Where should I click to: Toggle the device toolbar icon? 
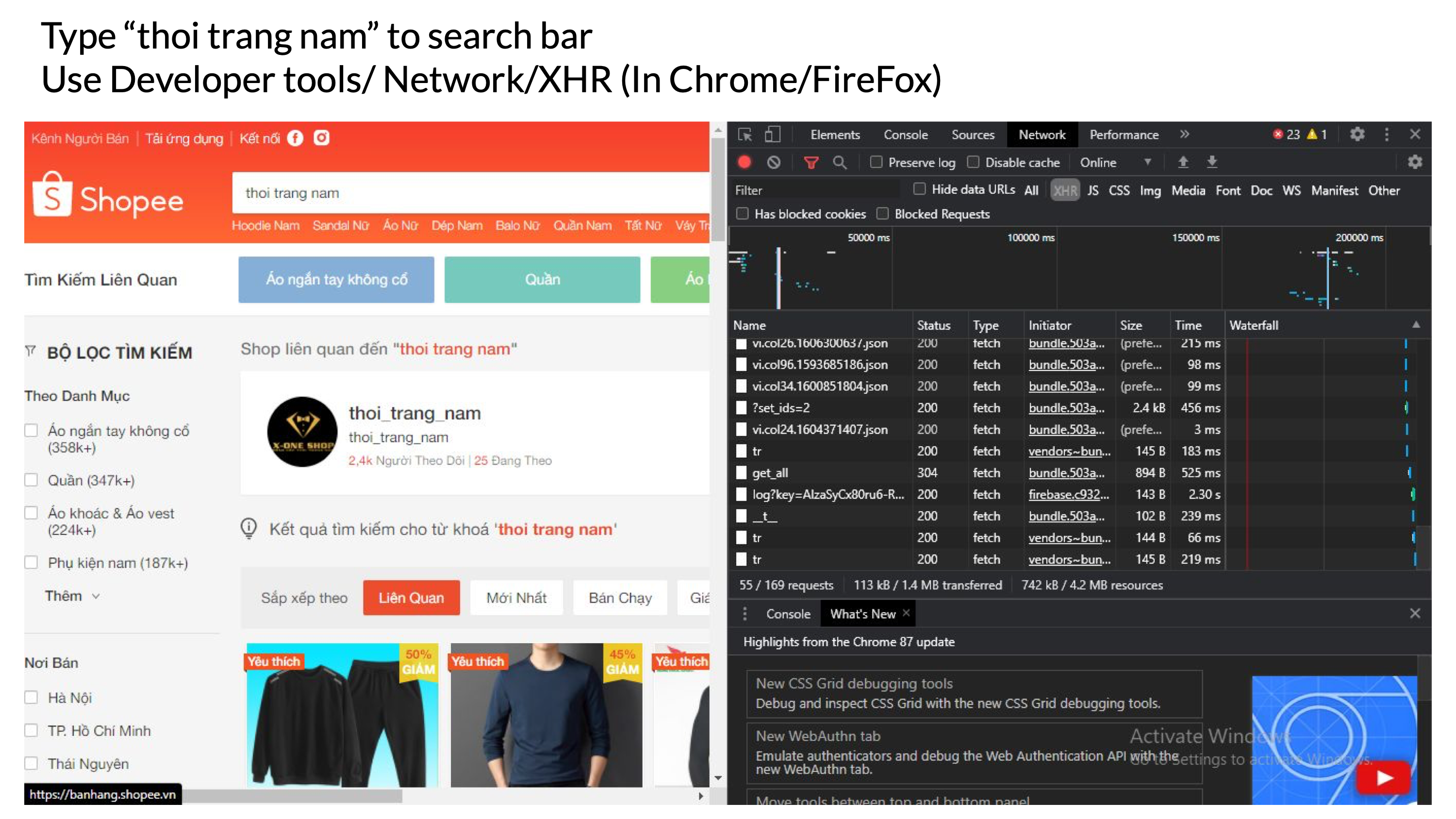coord(772,134)
